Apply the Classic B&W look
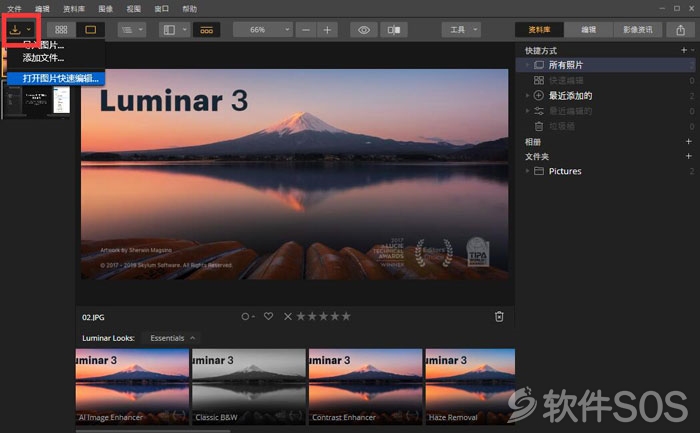700x433 pixels. [249, 387]
